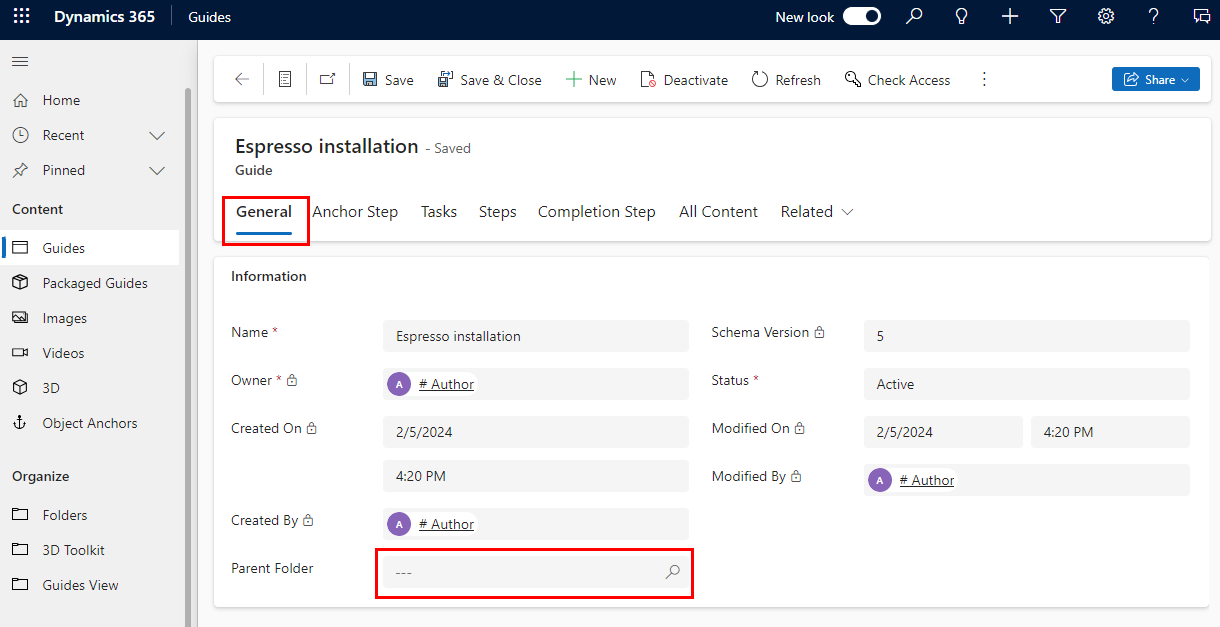
Task: Switch to the Anchor Step tab
Action: click(355, 211)
